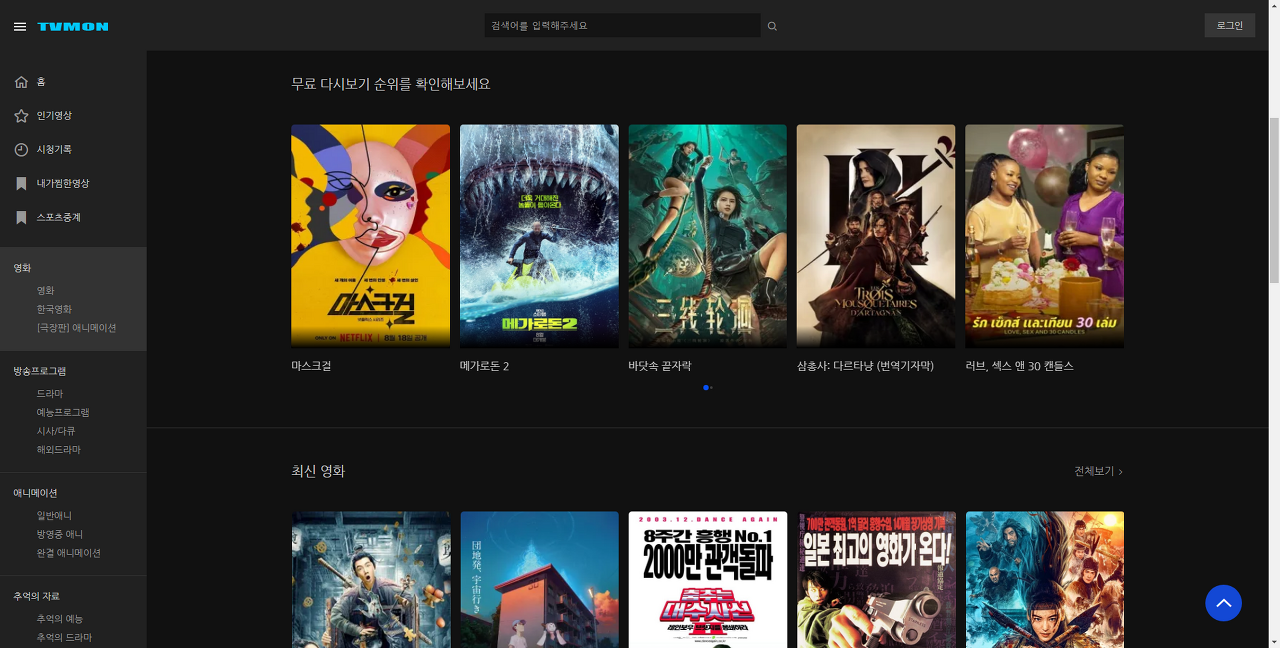
Task: Open the 러브, 섹스 앤 30 캔들스 poster
Action: (1044, 236)
